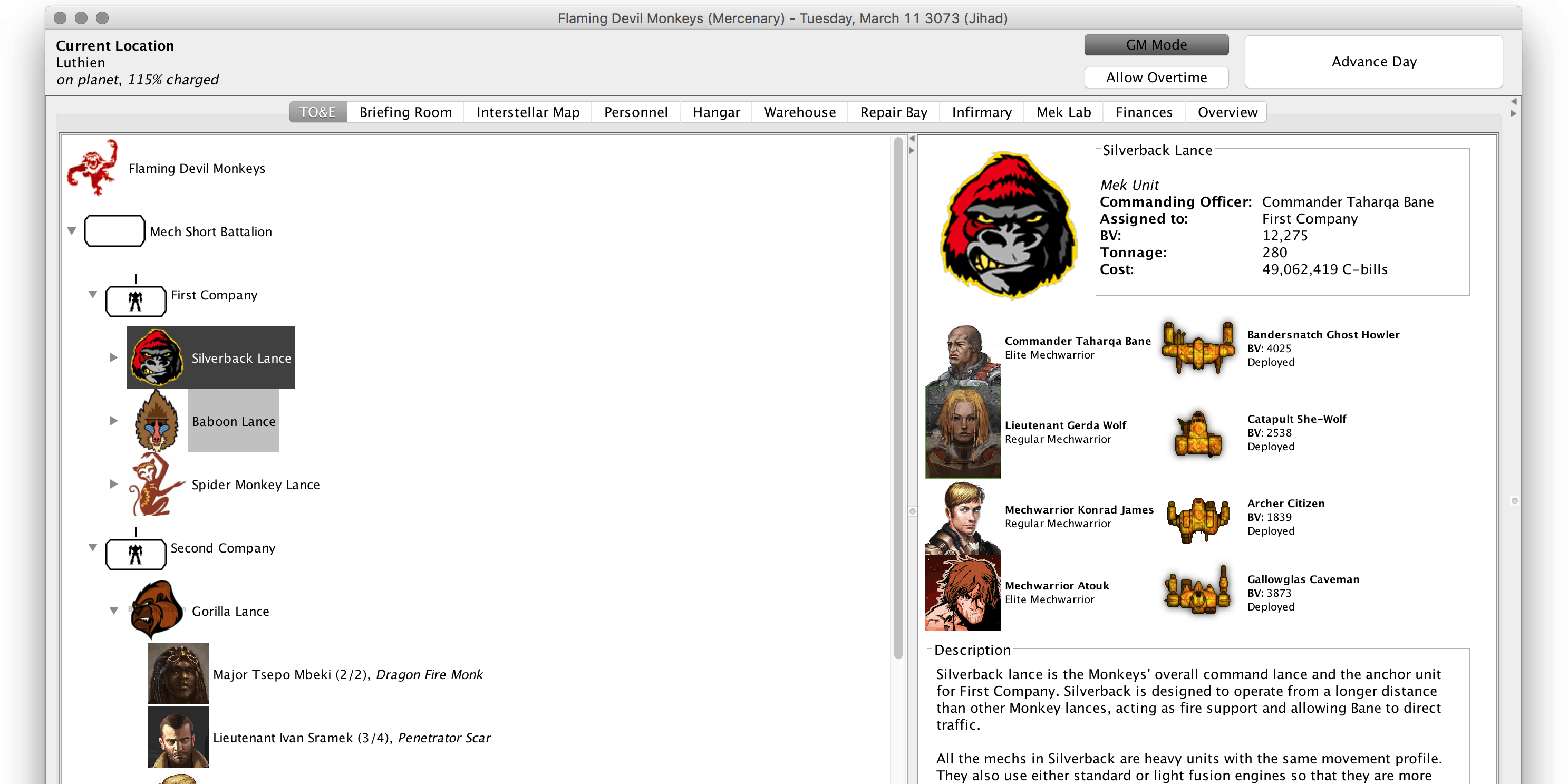Expand the Silverback Lance tree node
The image size is (1568, 784).
tap(114, 358)
